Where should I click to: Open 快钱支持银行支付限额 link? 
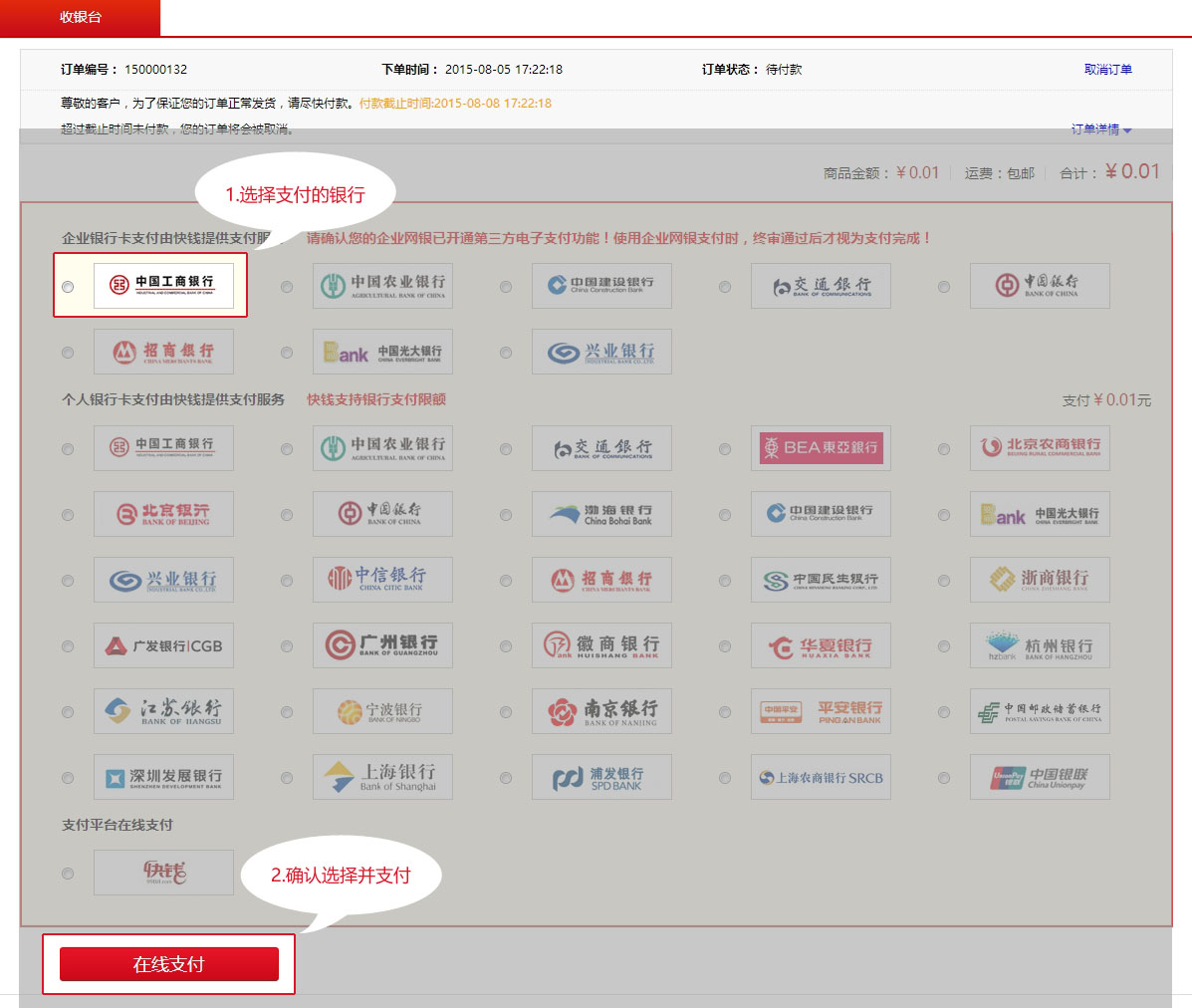pyautogui.click(x=376, y=399)
